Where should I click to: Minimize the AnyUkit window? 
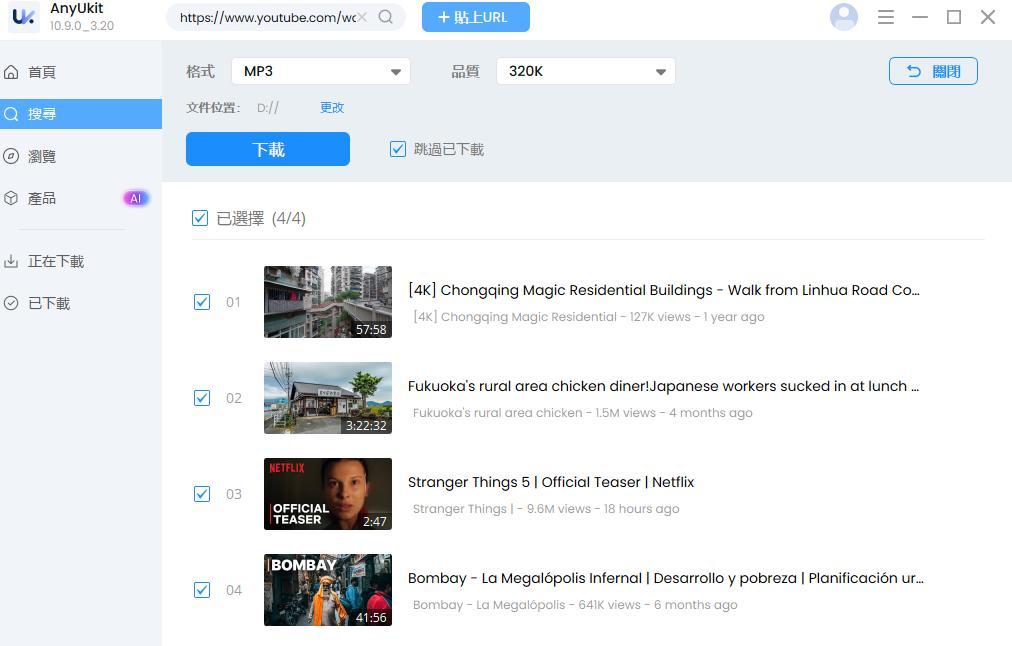(920, 17)
